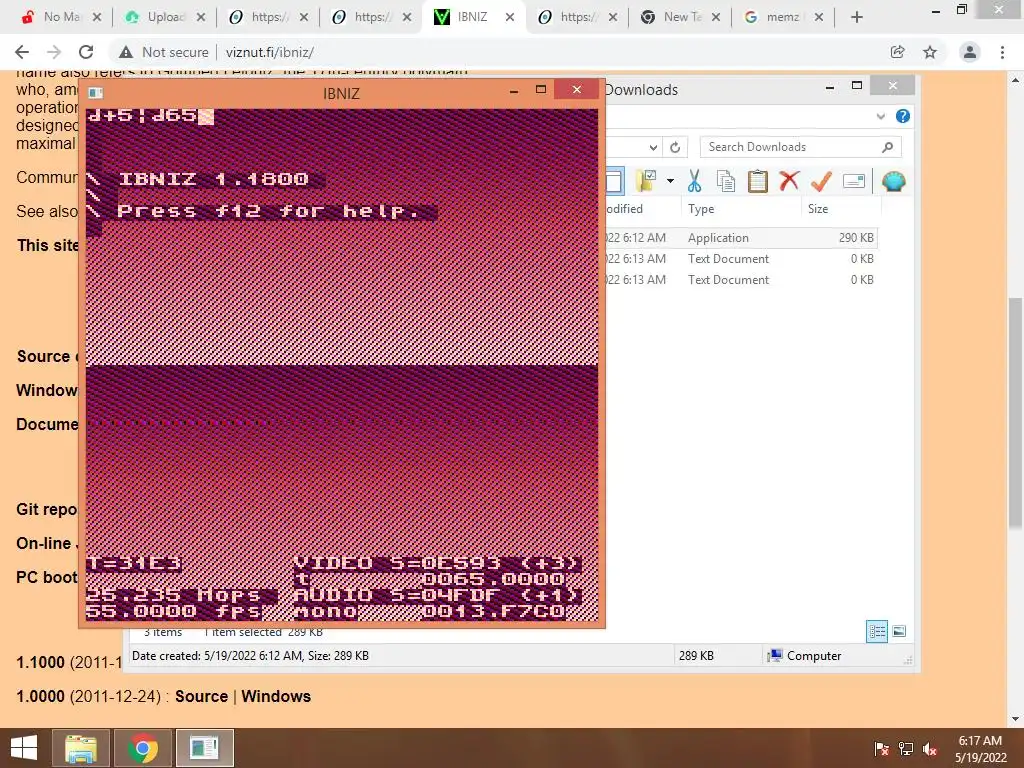
Task: Click the webpage vertical scrollbar
Action: coord(1015,415)
